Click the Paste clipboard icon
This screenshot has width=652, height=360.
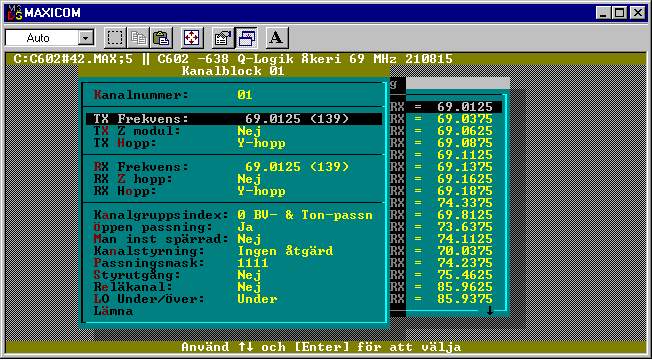click(161, 38)
